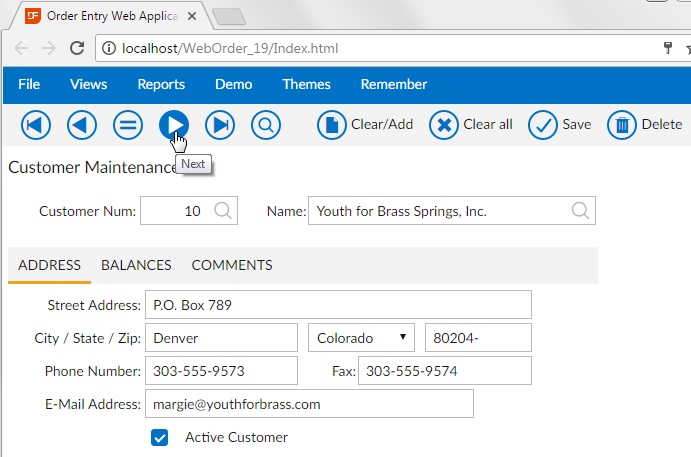Click the Clear/Add document icon
Image resolution: width=691 pixels, height=457 pixels.
click(x=331, y=125)
